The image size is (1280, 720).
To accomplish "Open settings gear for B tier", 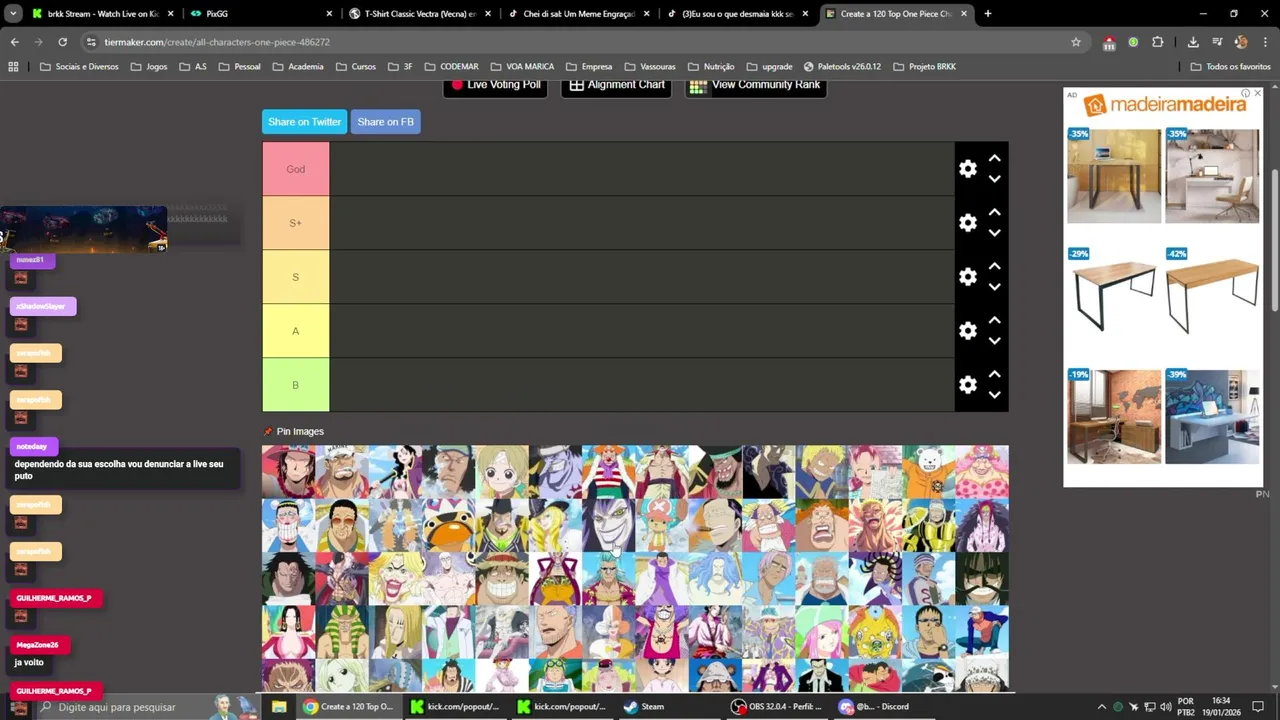I will point(967,385).
